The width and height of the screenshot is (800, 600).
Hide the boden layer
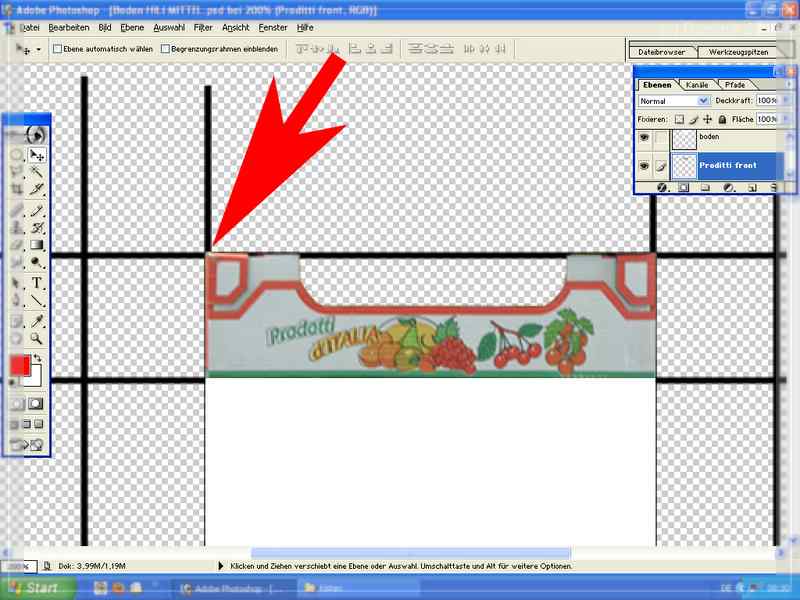click(x=644, y=138)
